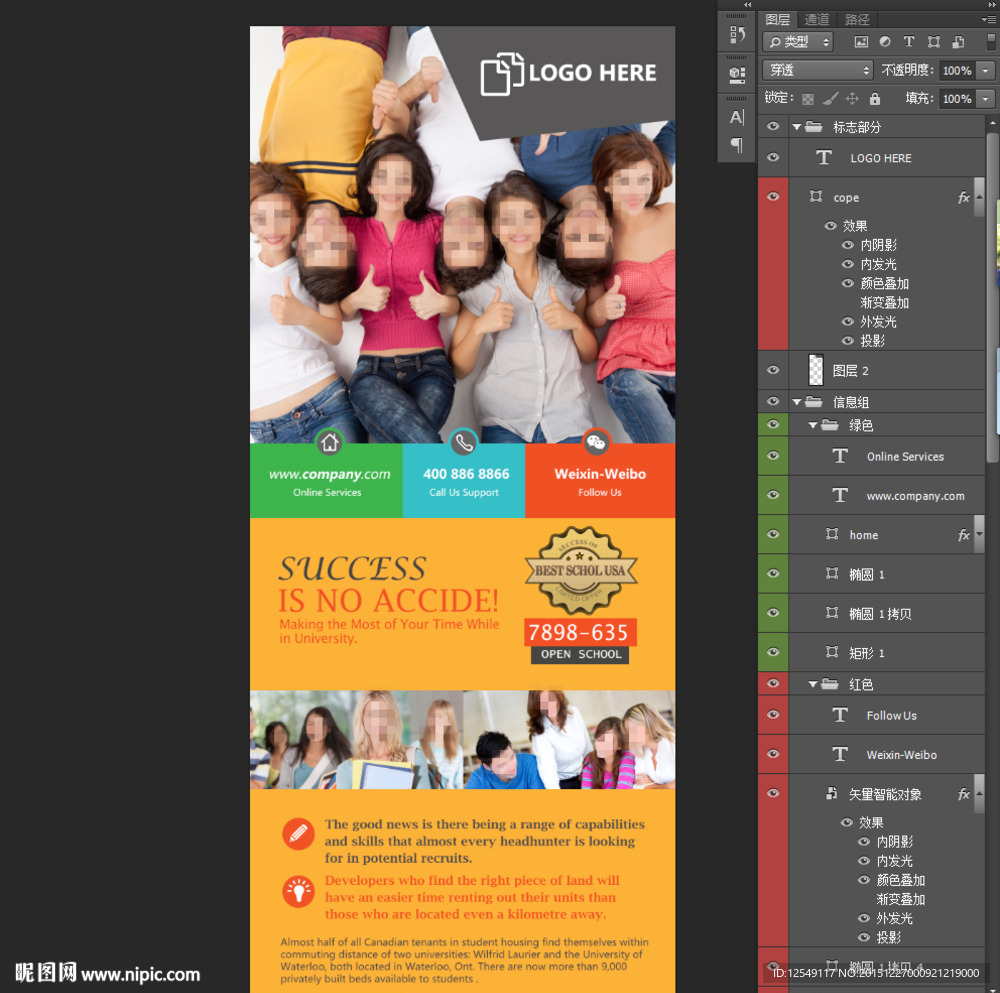Open the Paragraph panel icon

click(737, 145)
